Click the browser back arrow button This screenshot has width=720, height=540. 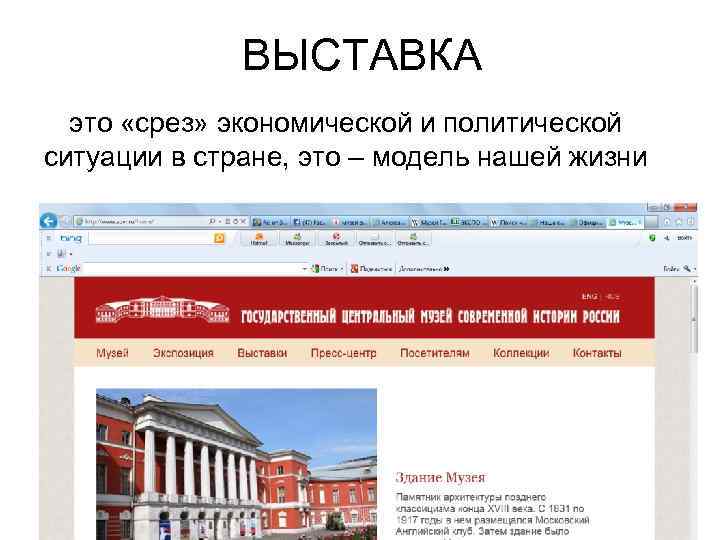pyautogui.click(x=48, y=221)
